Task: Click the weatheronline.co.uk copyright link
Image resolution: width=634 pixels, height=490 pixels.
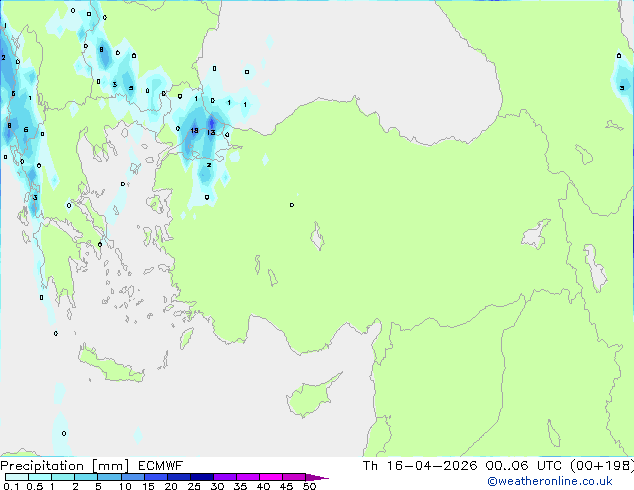Action: point(549,481)
